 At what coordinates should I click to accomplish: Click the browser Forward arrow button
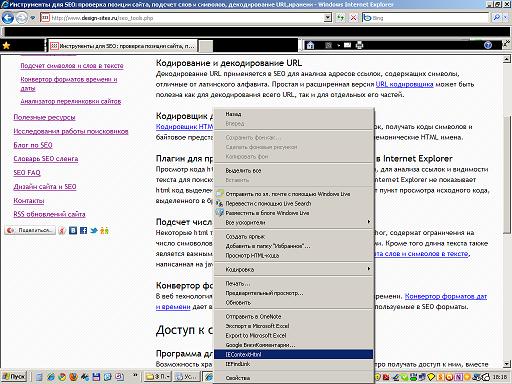(22, 18)
